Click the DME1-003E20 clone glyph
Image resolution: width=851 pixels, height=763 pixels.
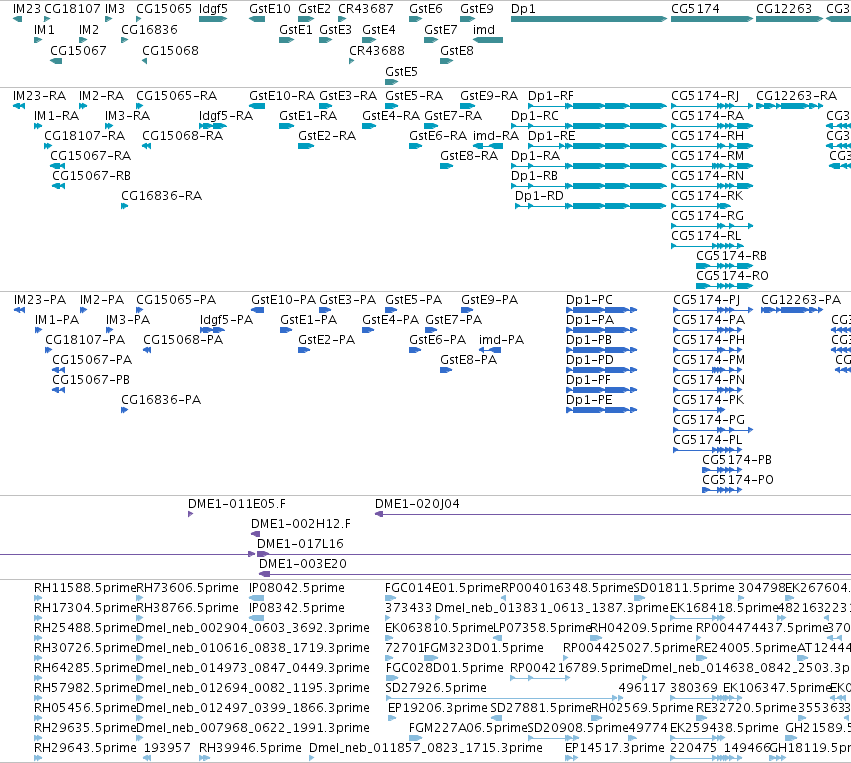(x=555, y=574)
